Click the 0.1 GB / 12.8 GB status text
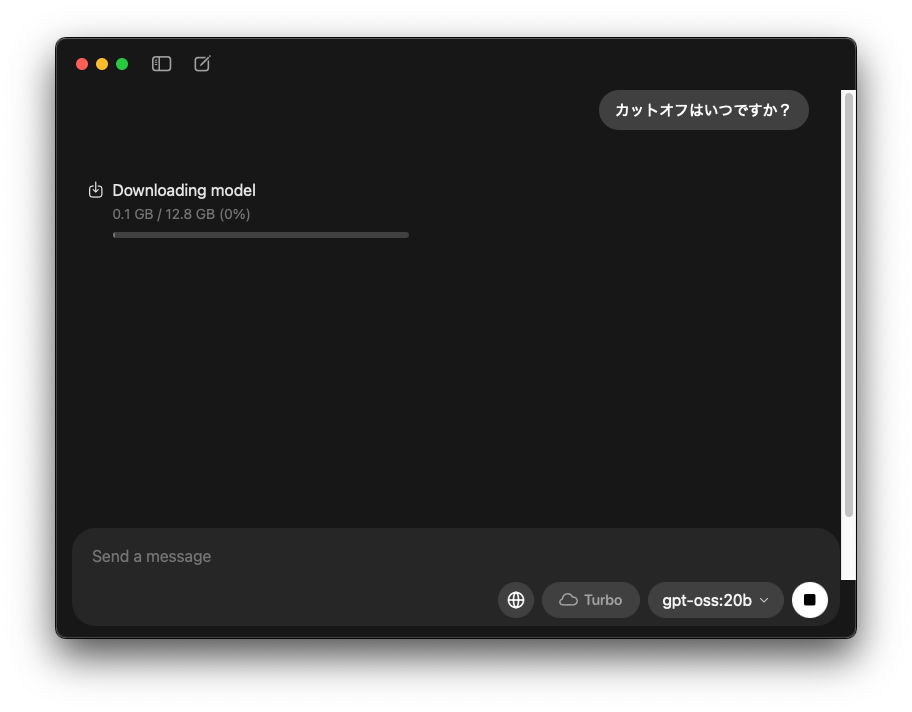 point(181,214)
